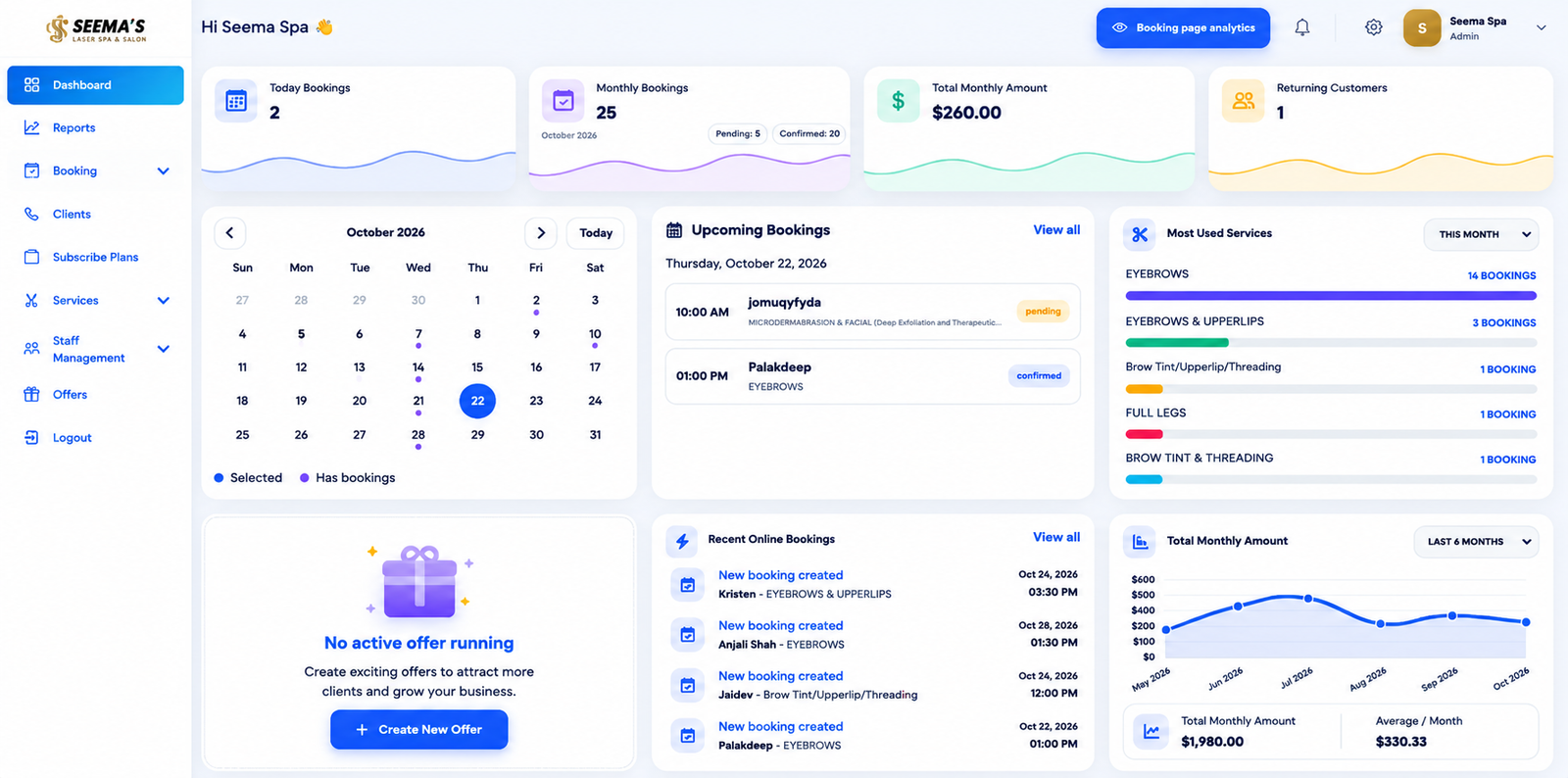This screenshot has width=1568, height=778.
Task: Click the Create New Offer button
Action: [419, 730]
